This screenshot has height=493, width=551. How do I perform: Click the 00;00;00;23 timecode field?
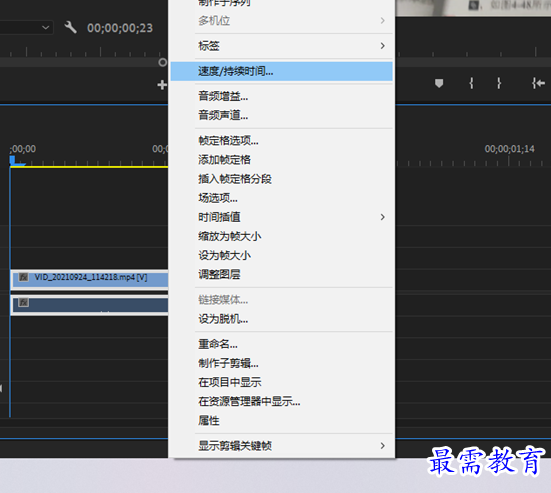point(120,28)
